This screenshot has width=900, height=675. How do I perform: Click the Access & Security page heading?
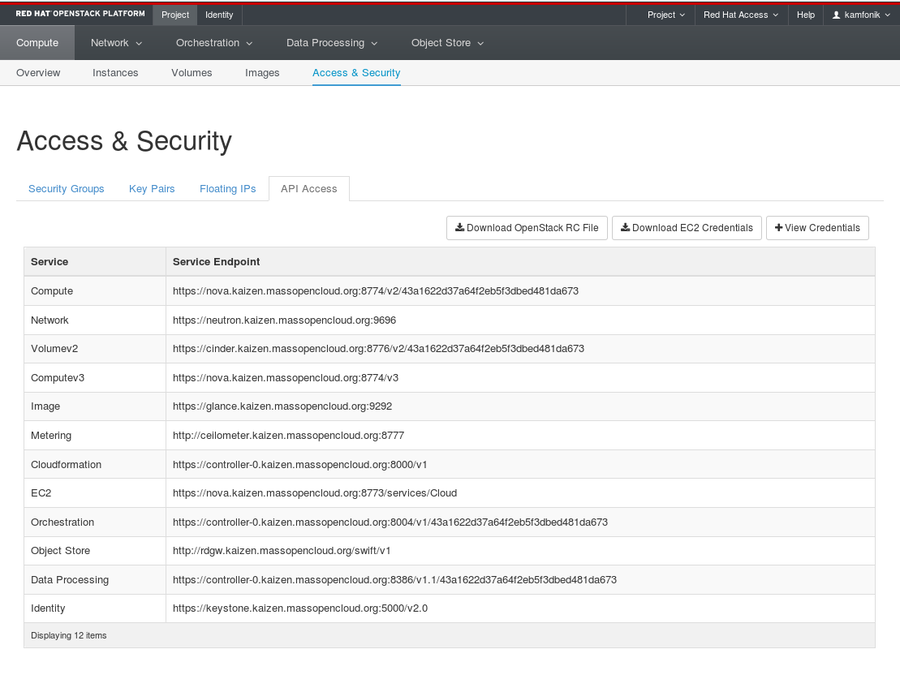(125, 141)
